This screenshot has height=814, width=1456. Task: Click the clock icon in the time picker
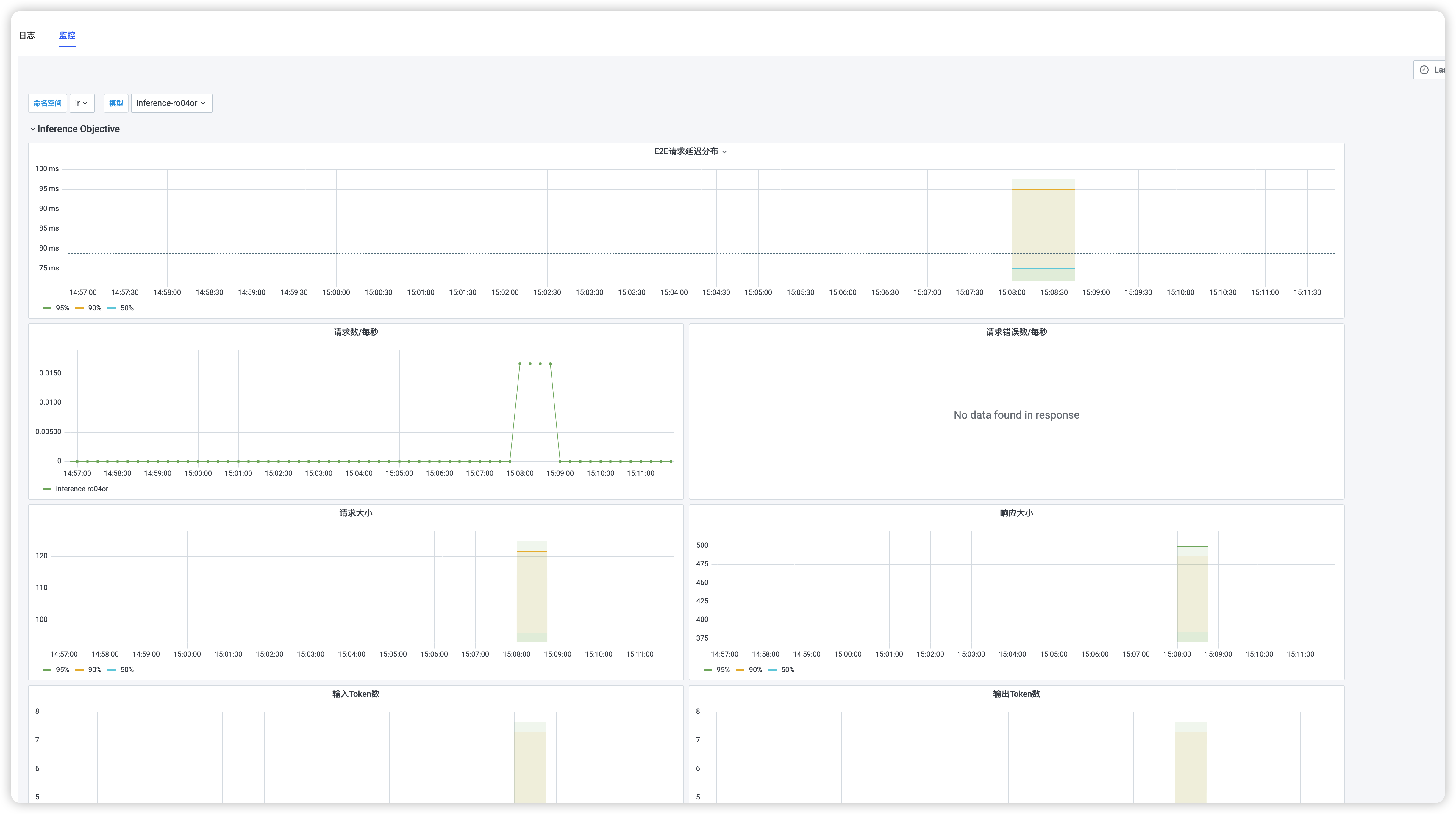[1424, 70]
